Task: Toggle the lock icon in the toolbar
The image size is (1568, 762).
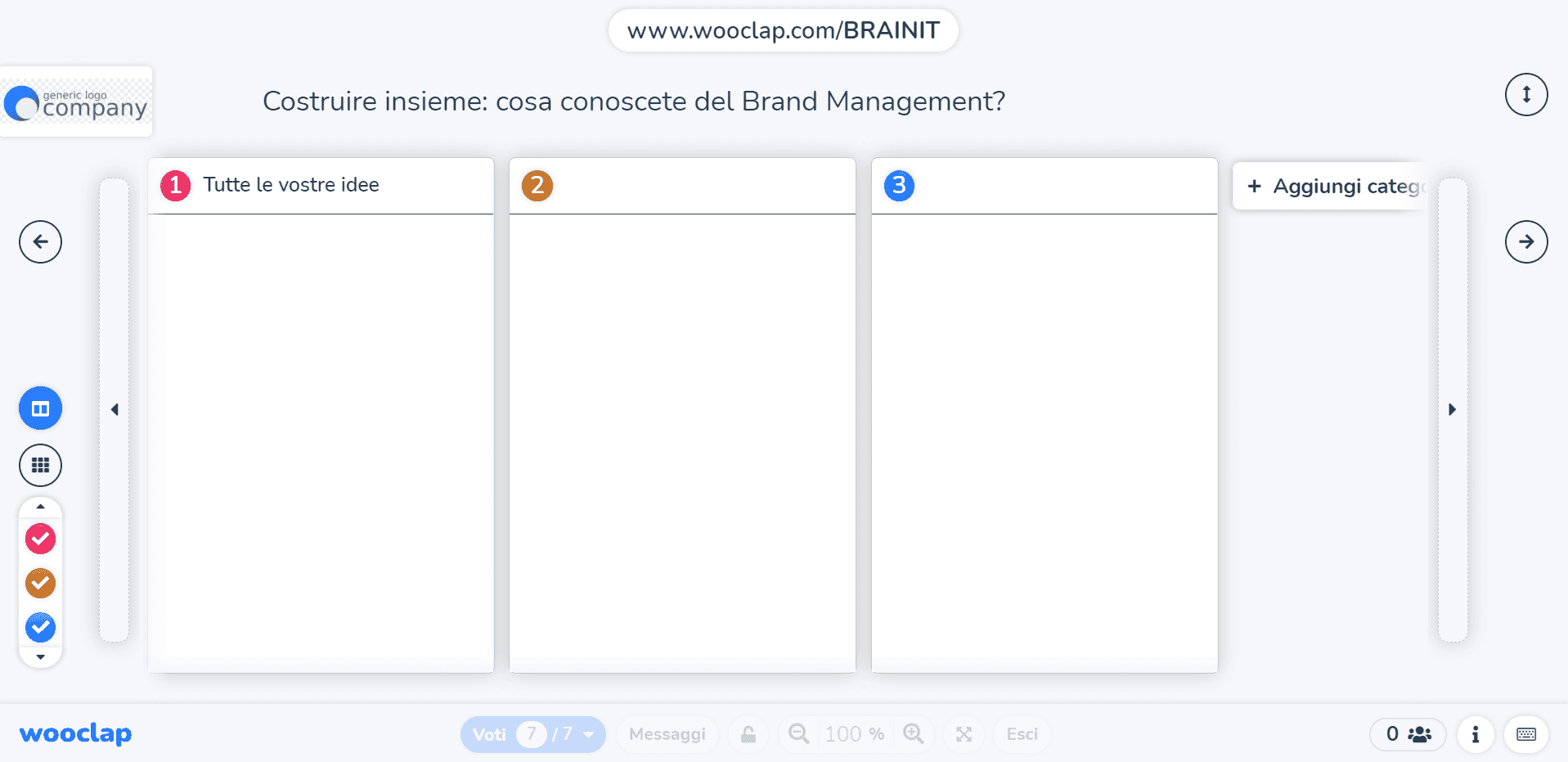Action: [748, 734]
